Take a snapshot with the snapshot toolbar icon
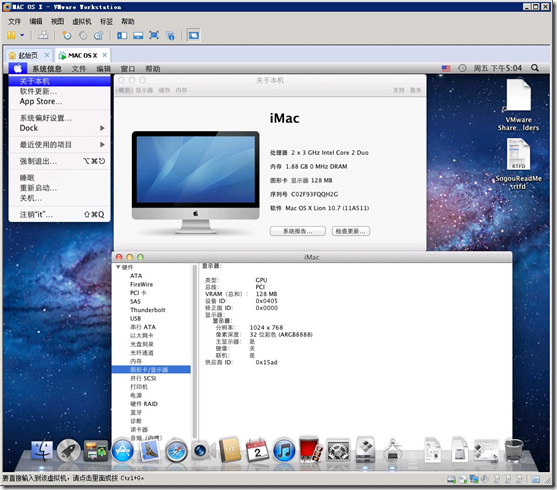This screenshot has height=490, width=557. click(x=67, y=35)
